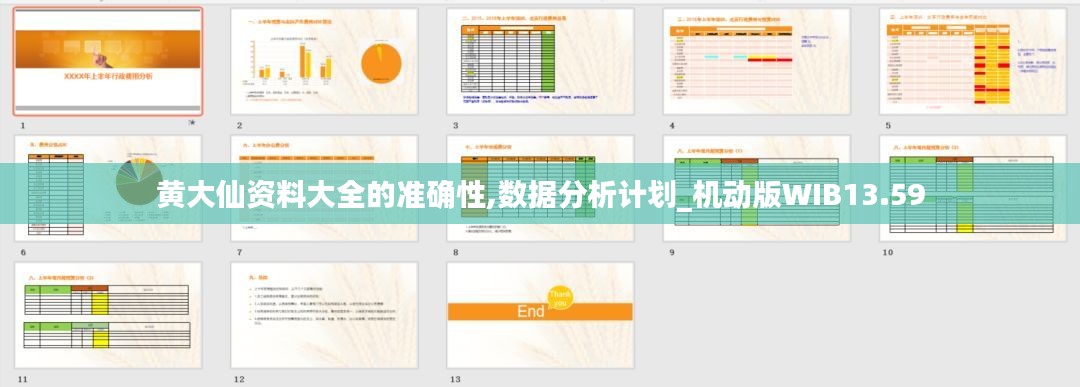Select the End slide thumbnail numbered 13

[x=541, y=315]
